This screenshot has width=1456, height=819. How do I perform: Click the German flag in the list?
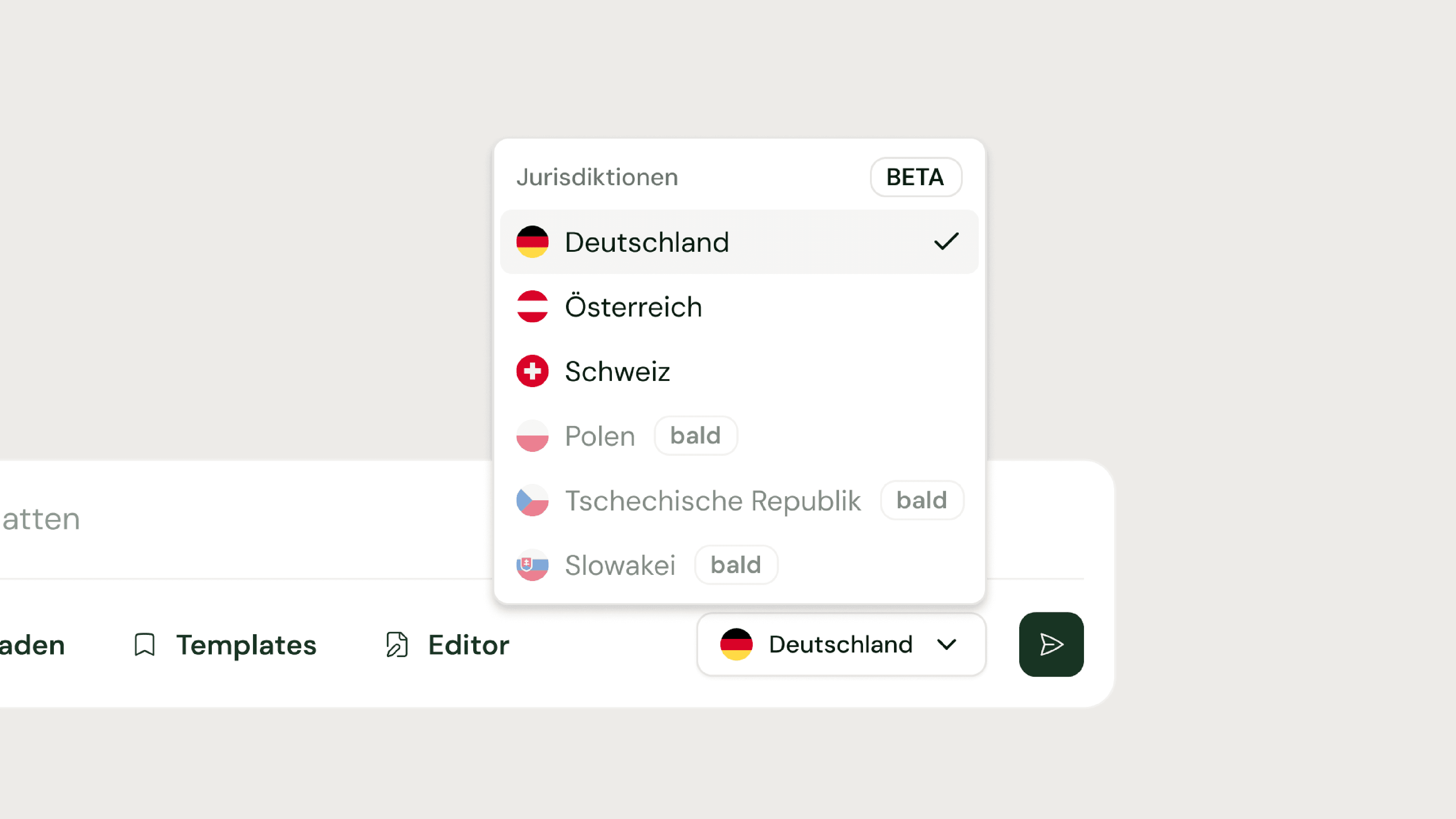click(x=533, y=242)
